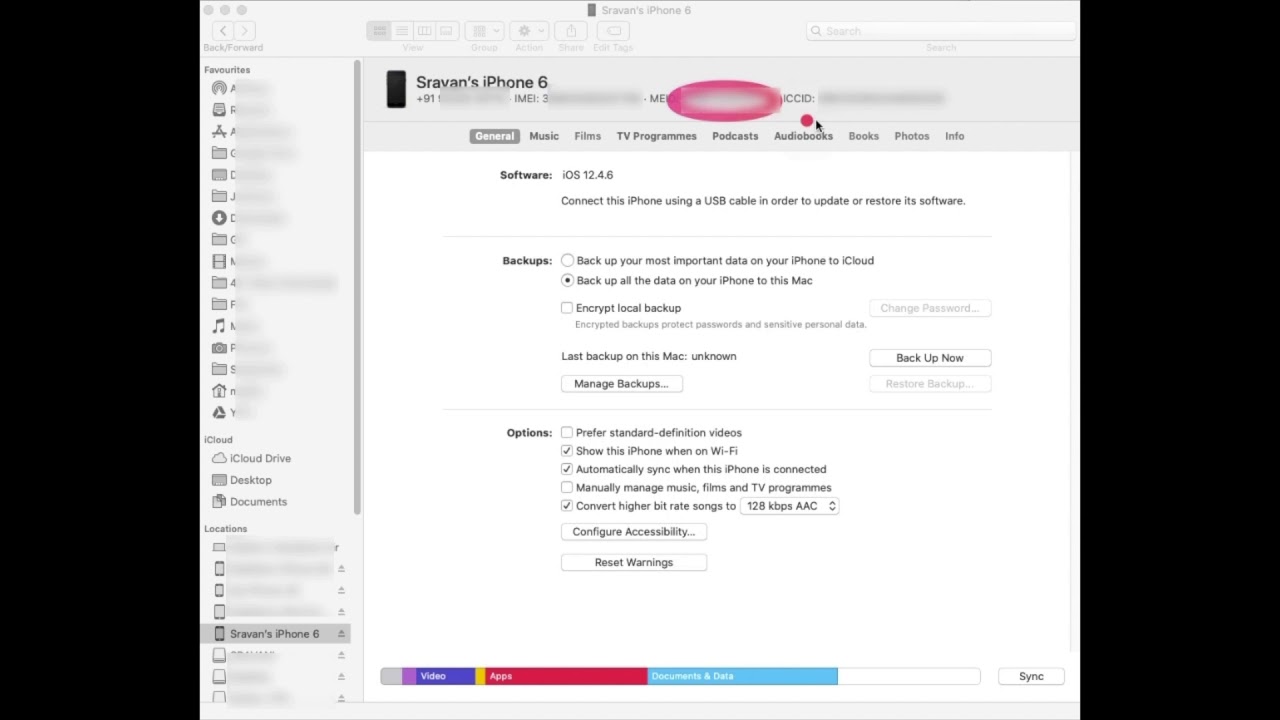Viewport: 1280px width, 720px height.
Task: Open Downloads arrow icon in sidebar
Action: click(219, 218)
